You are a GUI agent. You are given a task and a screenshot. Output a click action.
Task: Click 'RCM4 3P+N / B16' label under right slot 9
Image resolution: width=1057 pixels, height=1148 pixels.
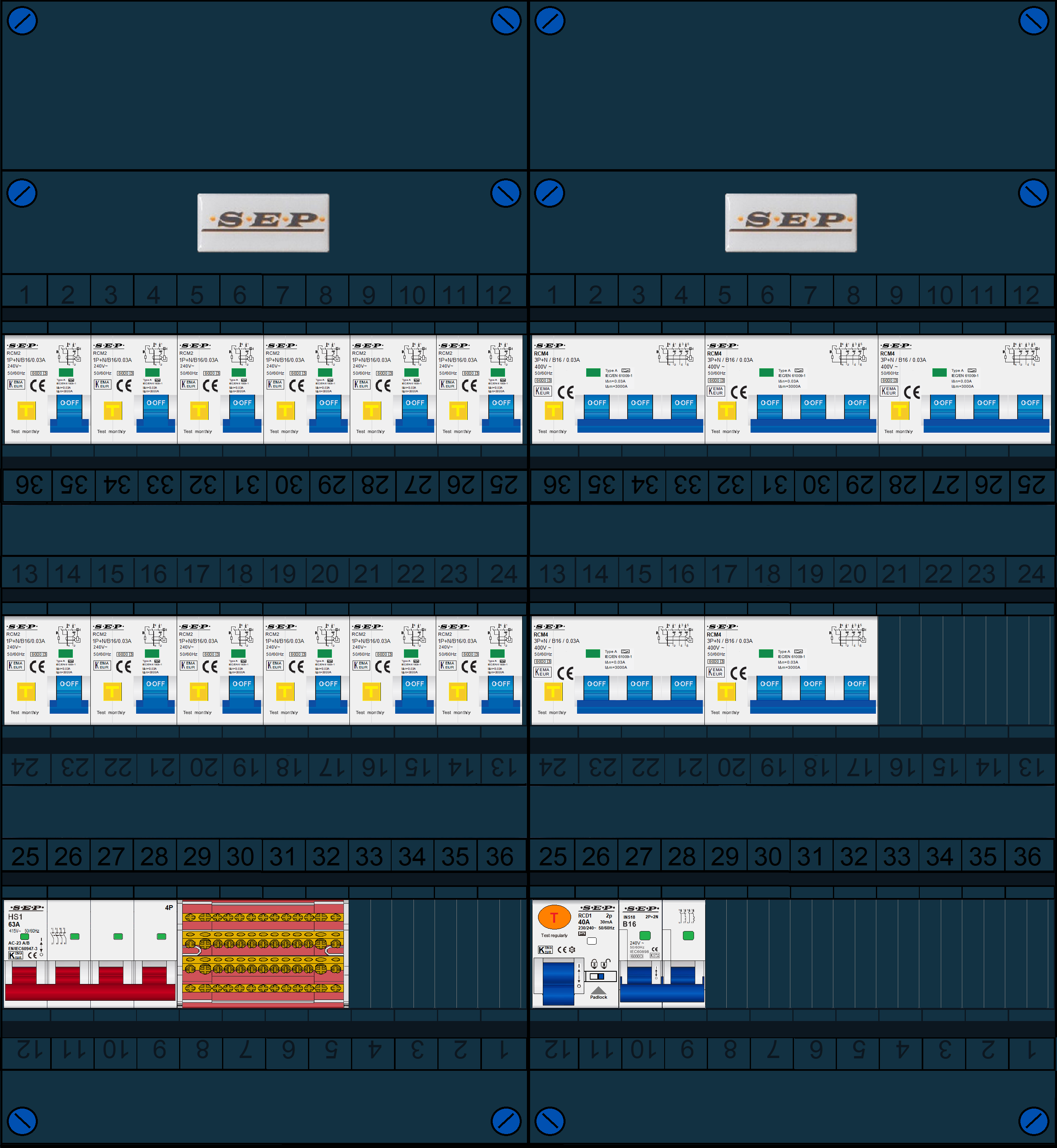(x=903, y=357)
